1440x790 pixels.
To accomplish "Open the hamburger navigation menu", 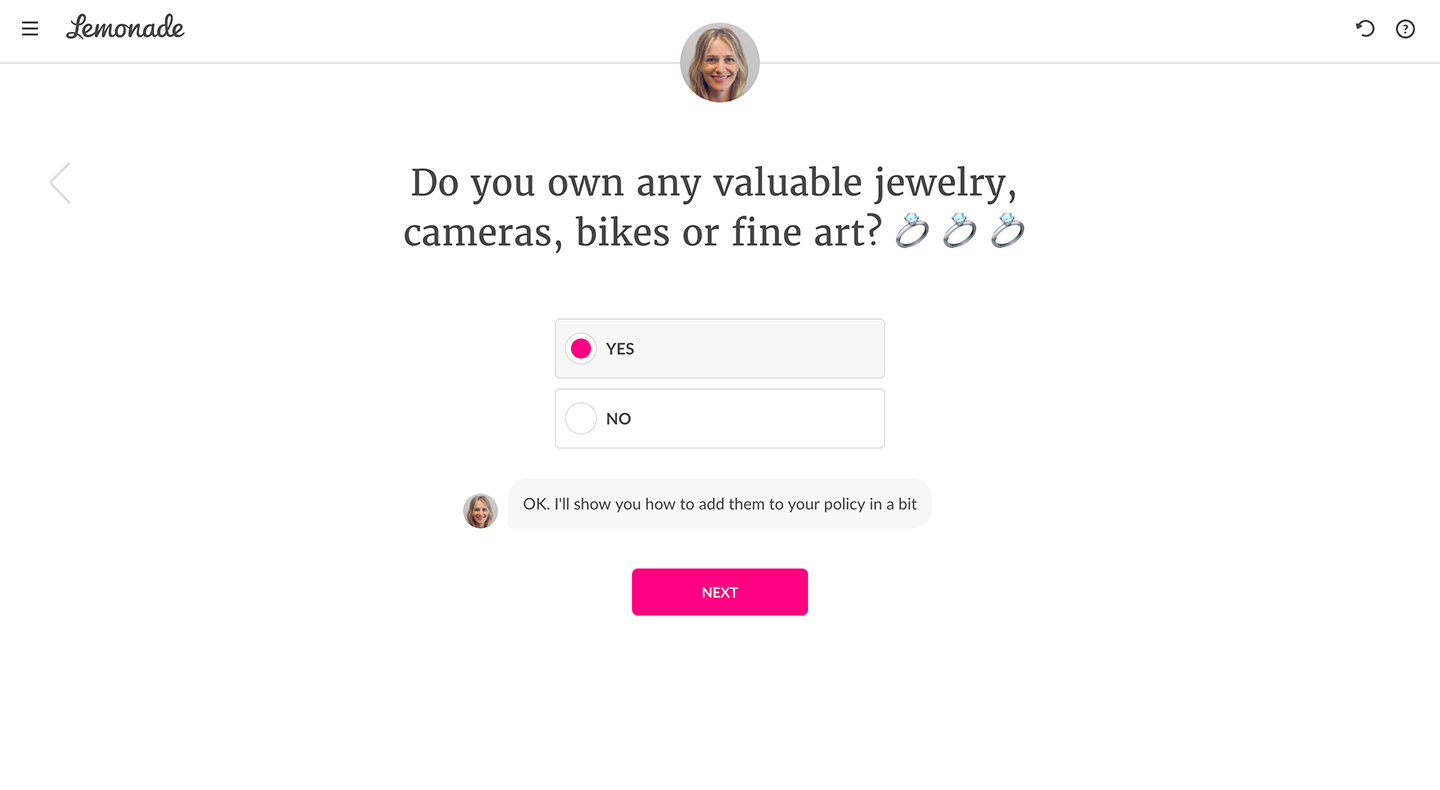I will click(29, 28).
